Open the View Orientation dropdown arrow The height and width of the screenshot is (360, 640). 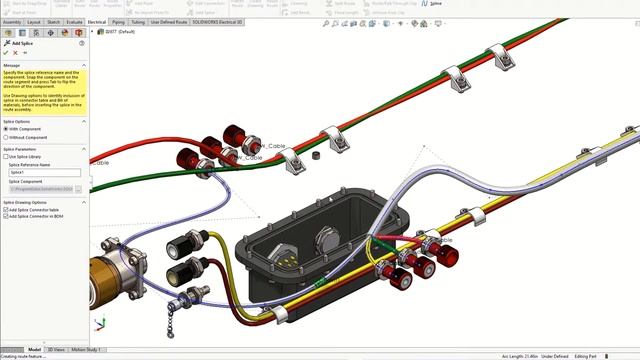click(x=378, y=24)
